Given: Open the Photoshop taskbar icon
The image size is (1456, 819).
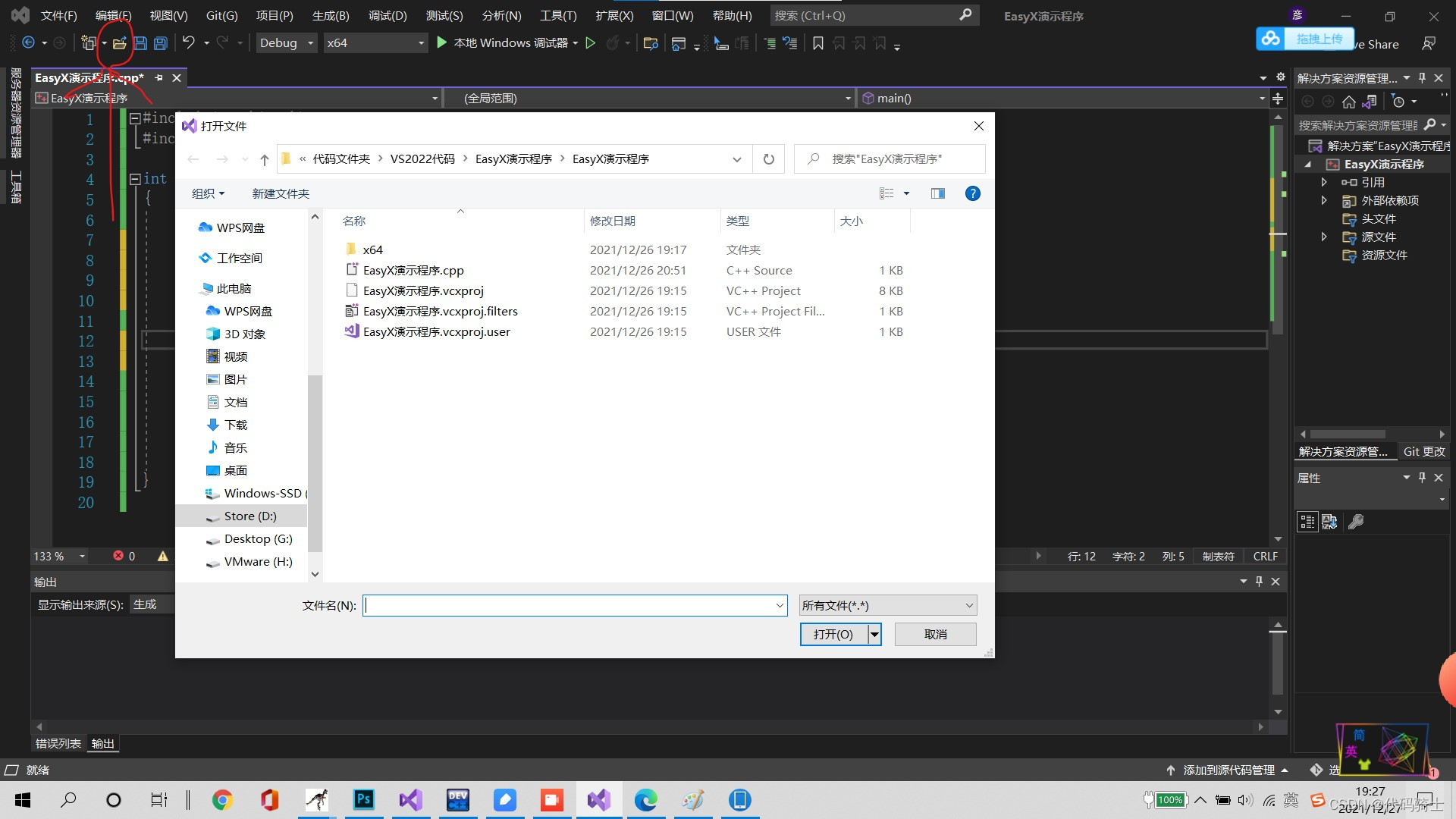Looking at the screenshot, I should coord(364,799).
